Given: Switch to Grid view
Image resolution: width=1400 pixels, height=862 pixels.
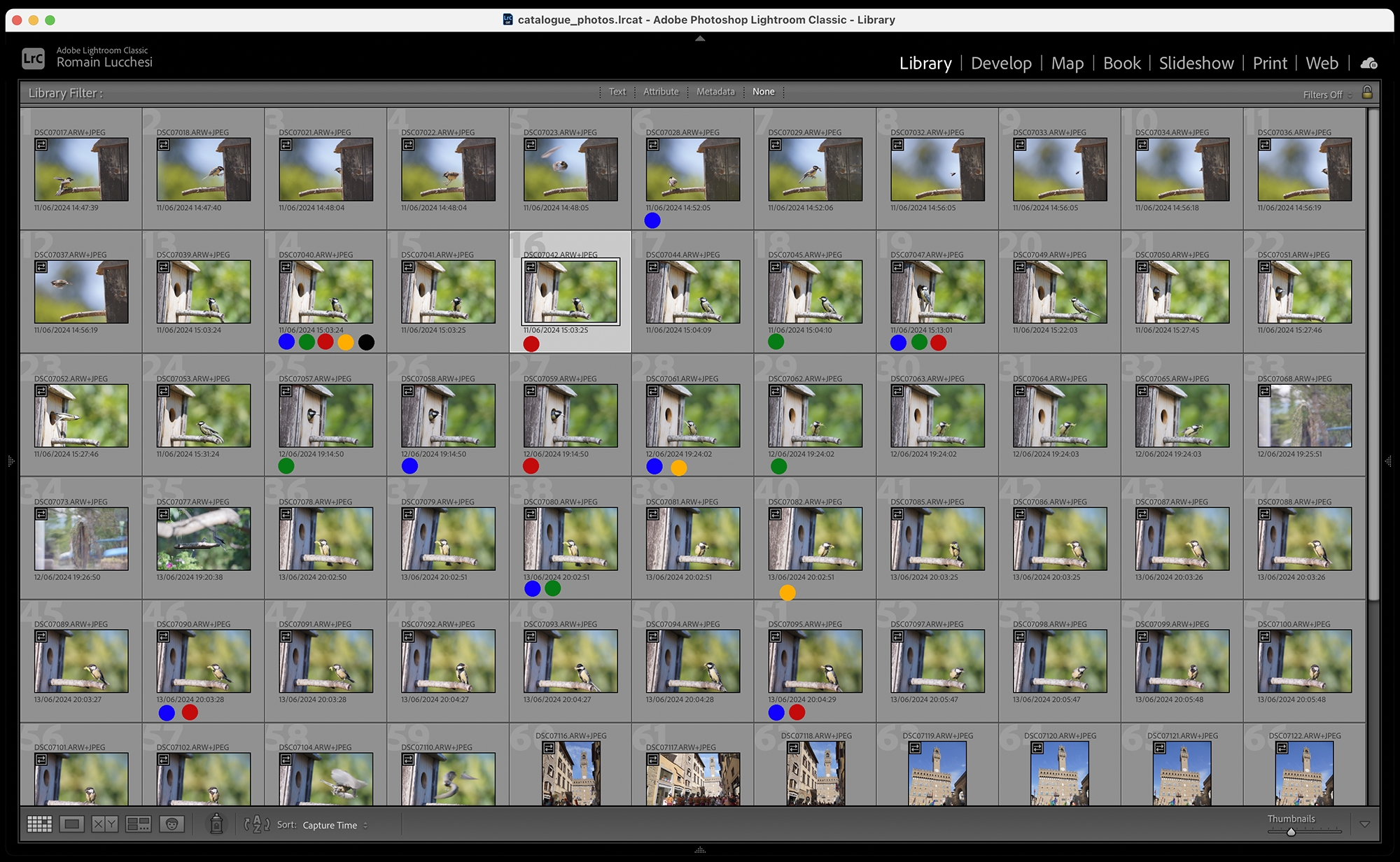Looking at the screenshot, I should pyautogui.click(x=39, y=824).
